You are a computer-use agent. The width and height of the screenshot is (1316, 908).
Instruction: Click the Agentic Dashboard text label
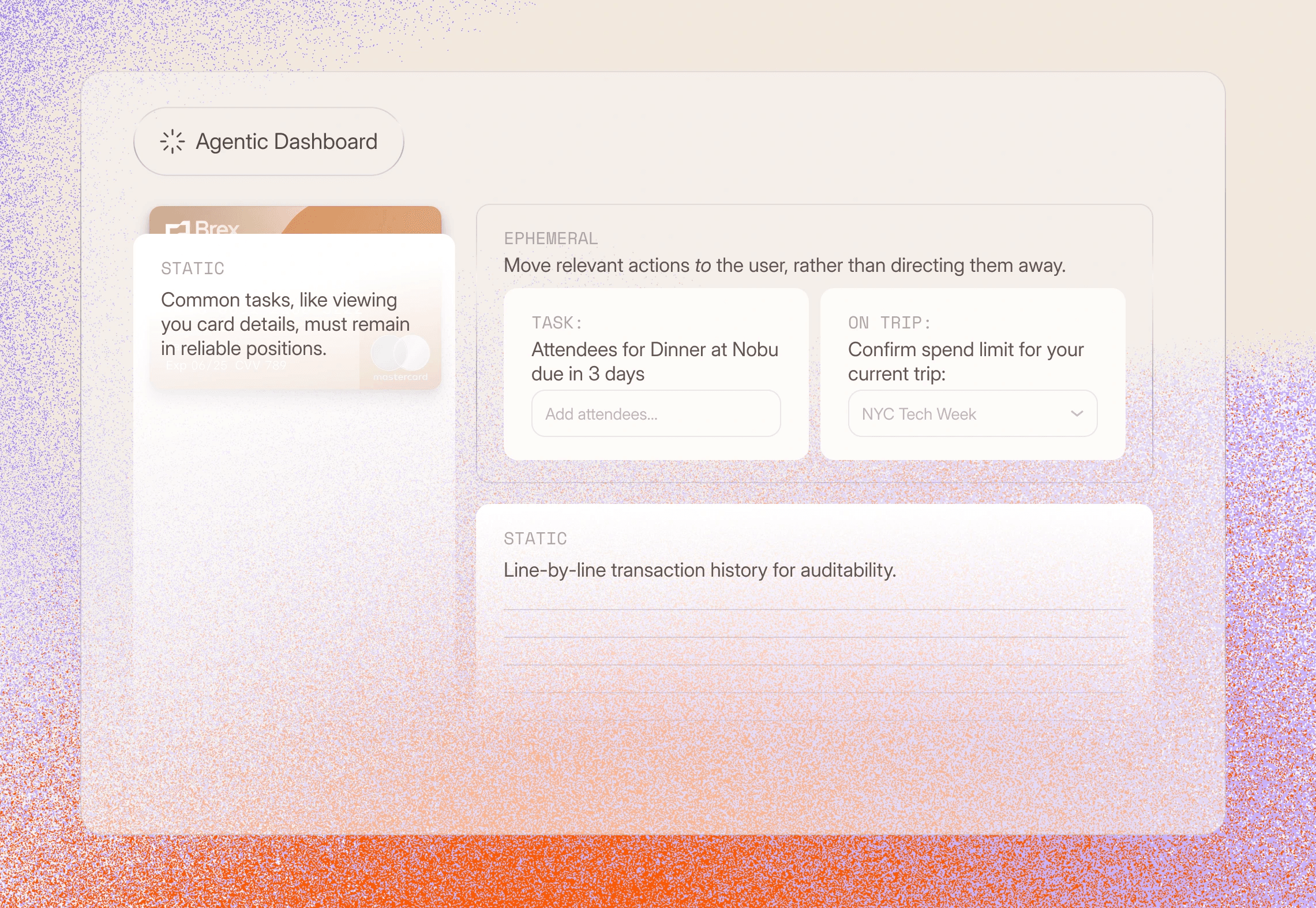[x=286, y=141]
